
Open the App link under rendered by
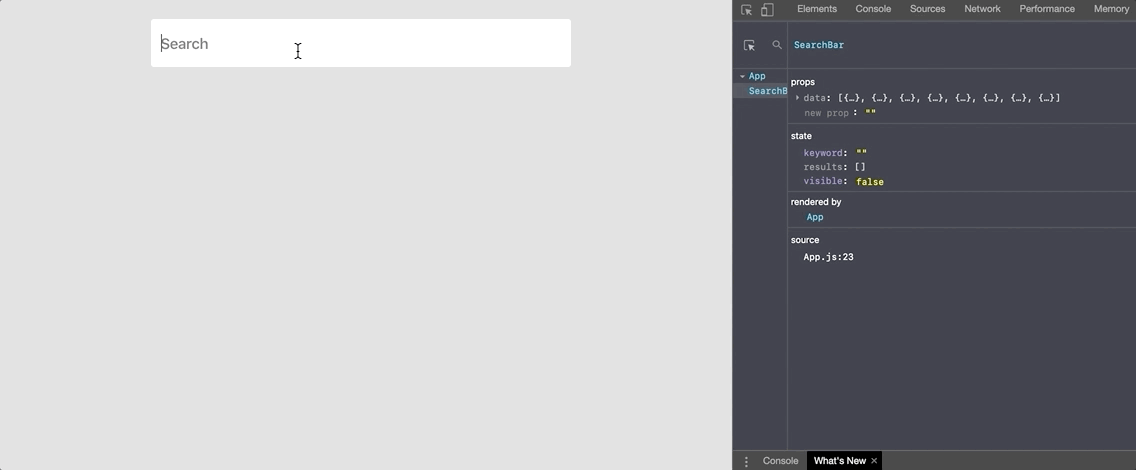(x=815, y=217)
